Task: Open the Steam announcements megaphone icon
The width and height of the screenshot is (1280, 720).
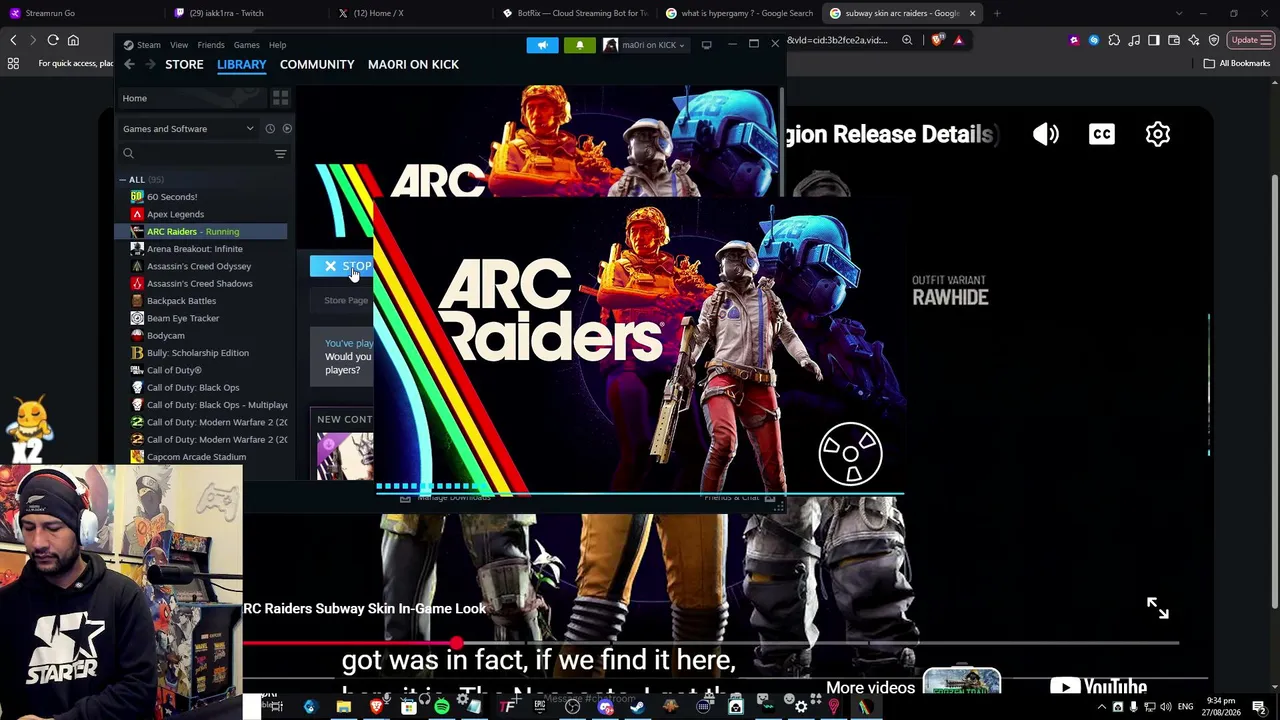Action: click(542, 45)
